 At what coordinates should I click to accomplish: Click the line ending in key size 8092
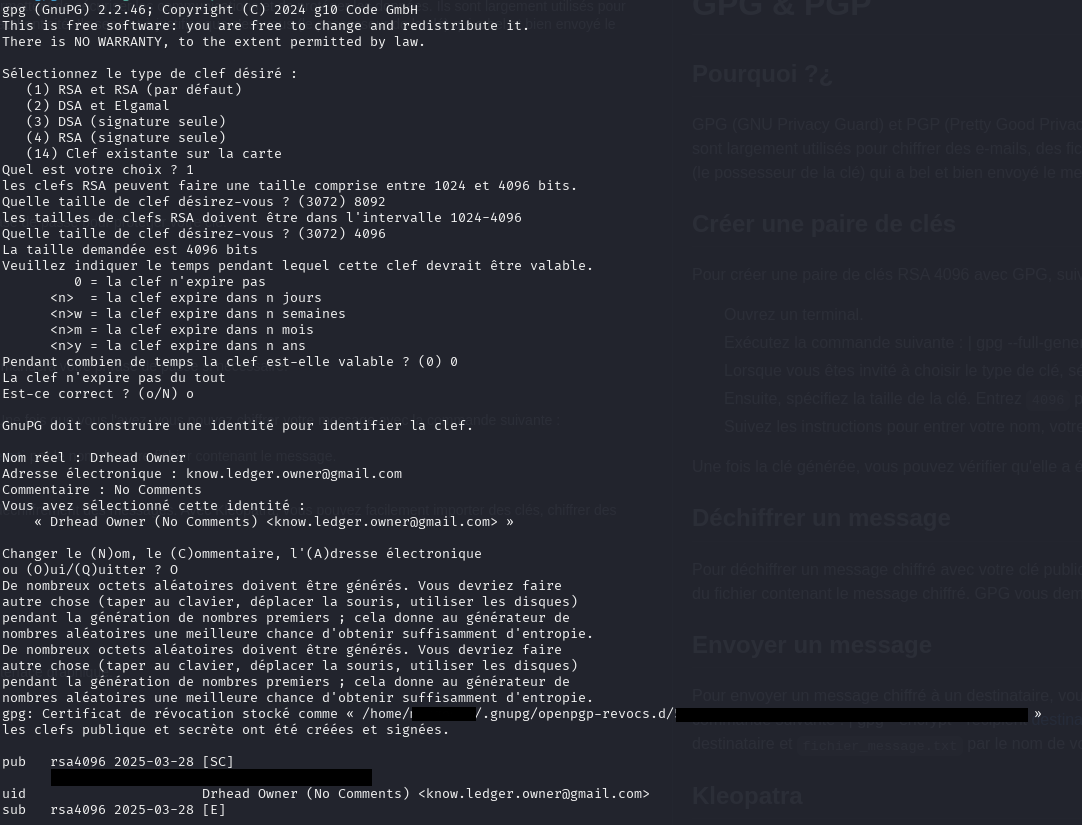click(193, 201)
